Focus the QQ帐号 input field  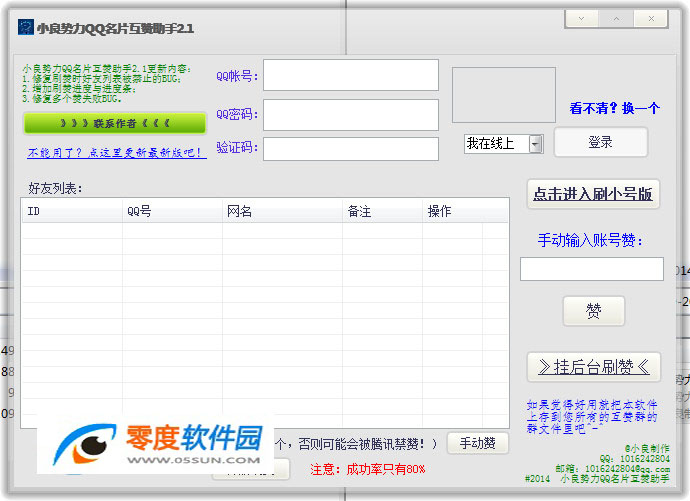click(351, 75)
